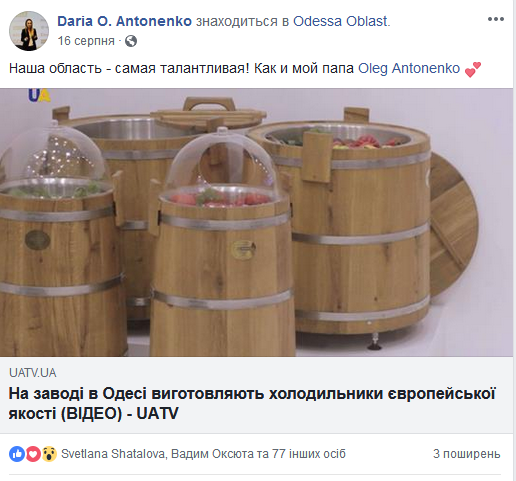This screenshot has width=516, height=481.
Task: Click Daria O. Antonenko's profile picture
Action: [x=29, y=31]
